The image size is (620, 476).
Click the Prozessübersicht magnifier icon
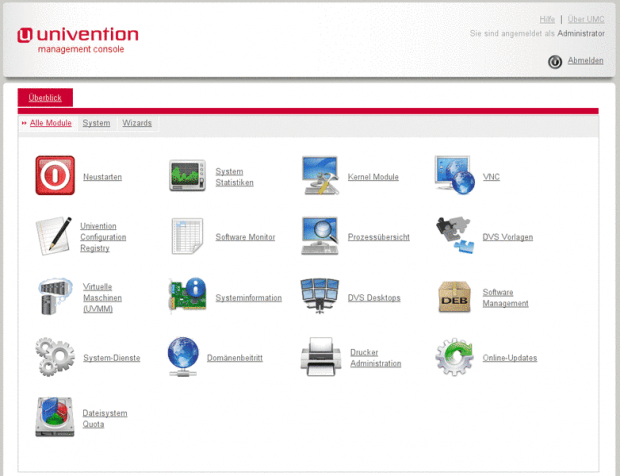coord(320,236)
